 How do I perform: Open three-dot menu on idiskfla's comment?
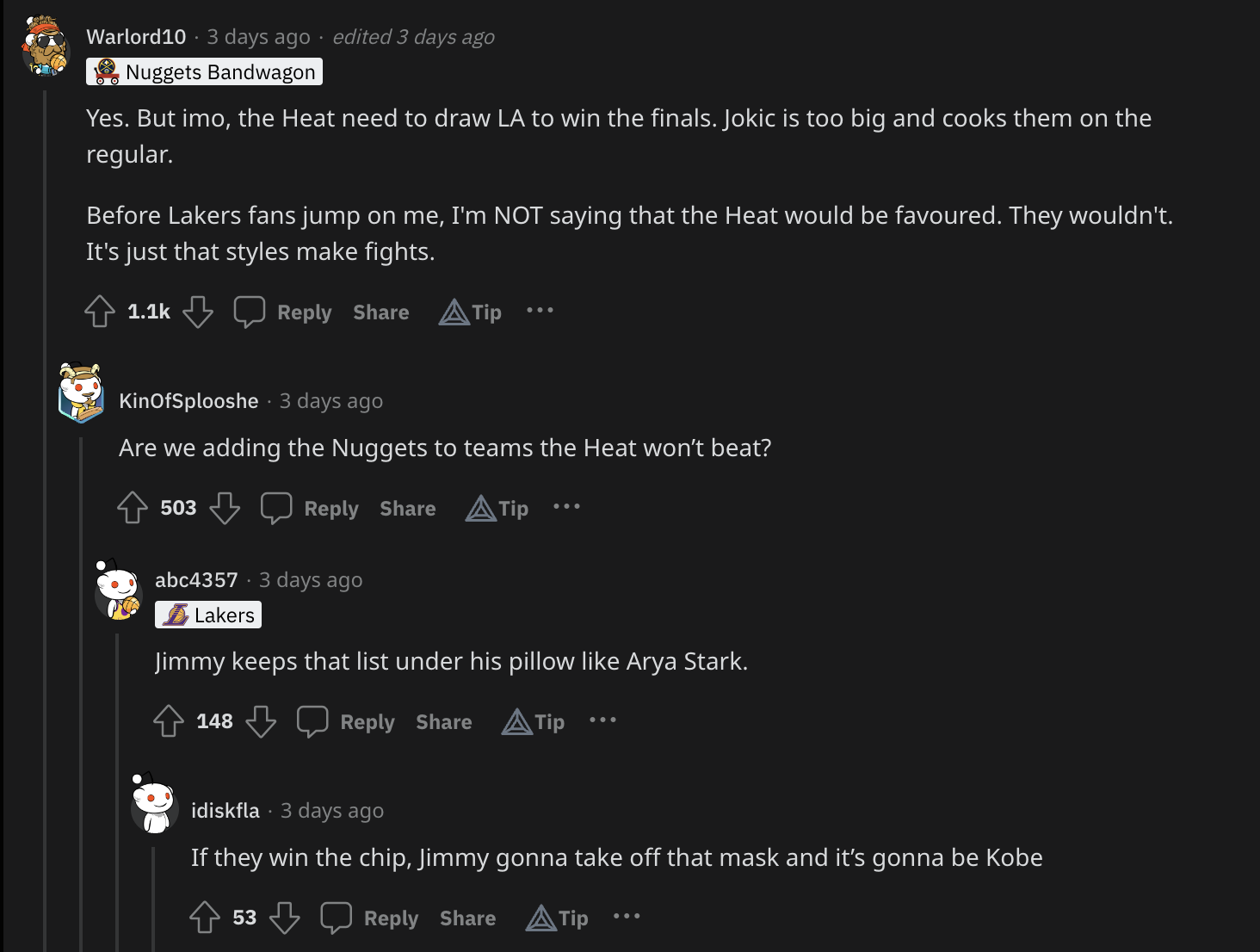[627, 916]
